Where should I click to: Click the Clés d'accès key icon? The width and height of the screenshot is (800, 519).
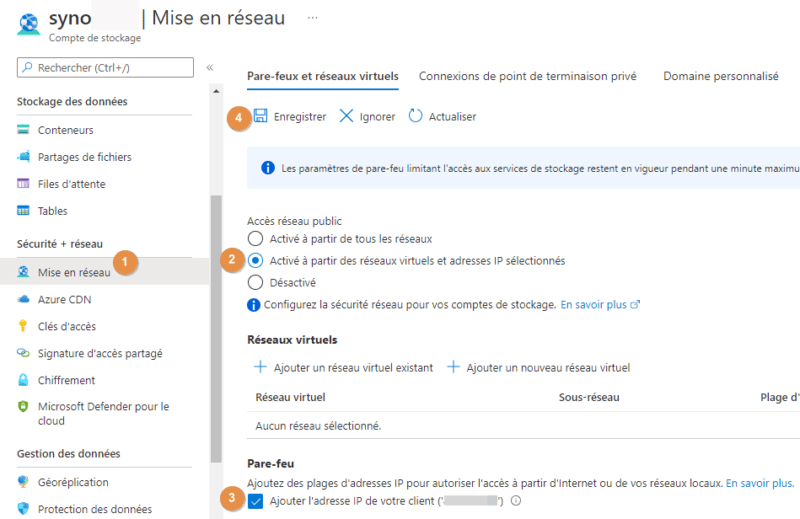coord(22,326)
